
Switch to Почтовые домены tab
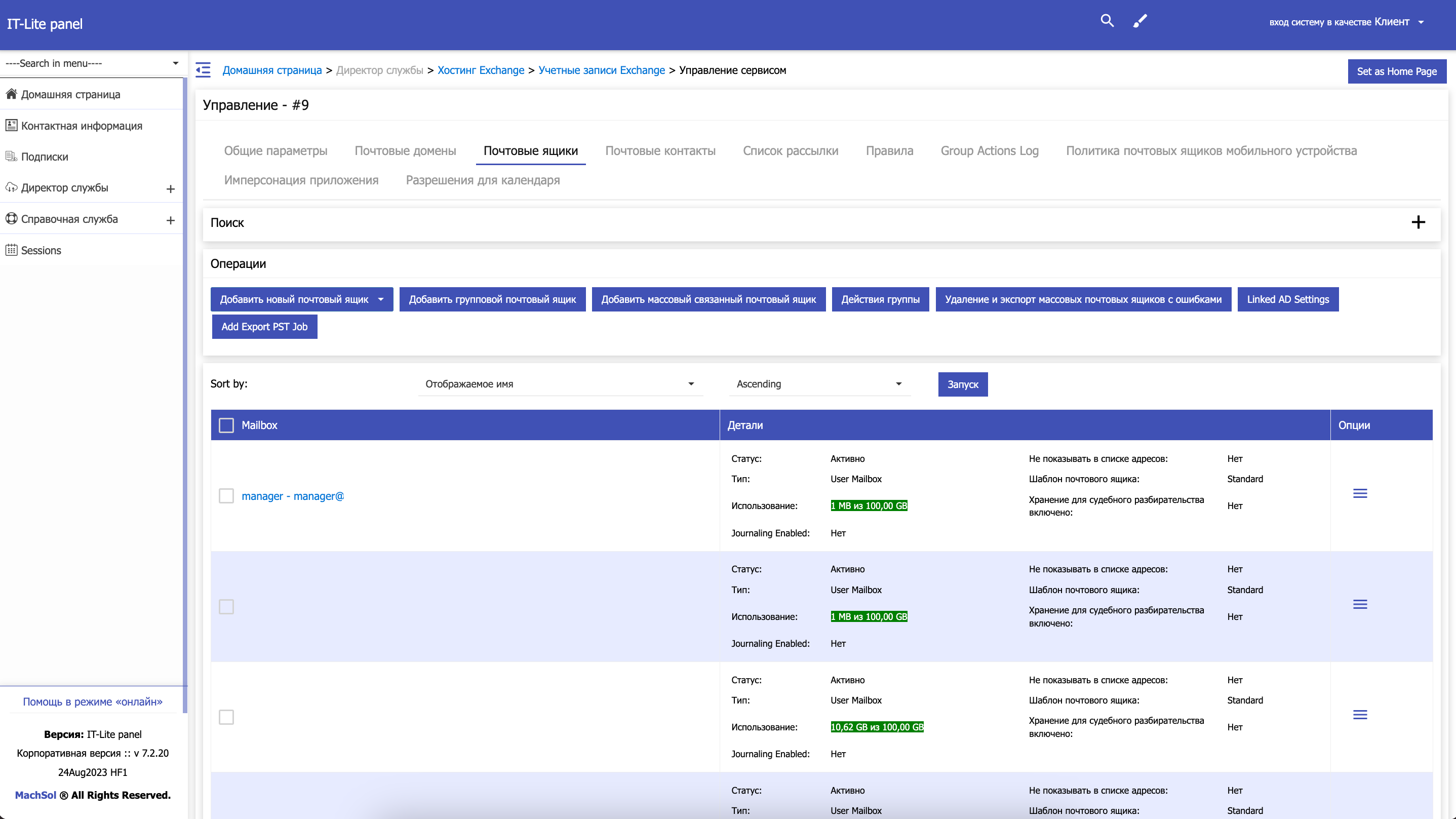(x=405, y=151)
